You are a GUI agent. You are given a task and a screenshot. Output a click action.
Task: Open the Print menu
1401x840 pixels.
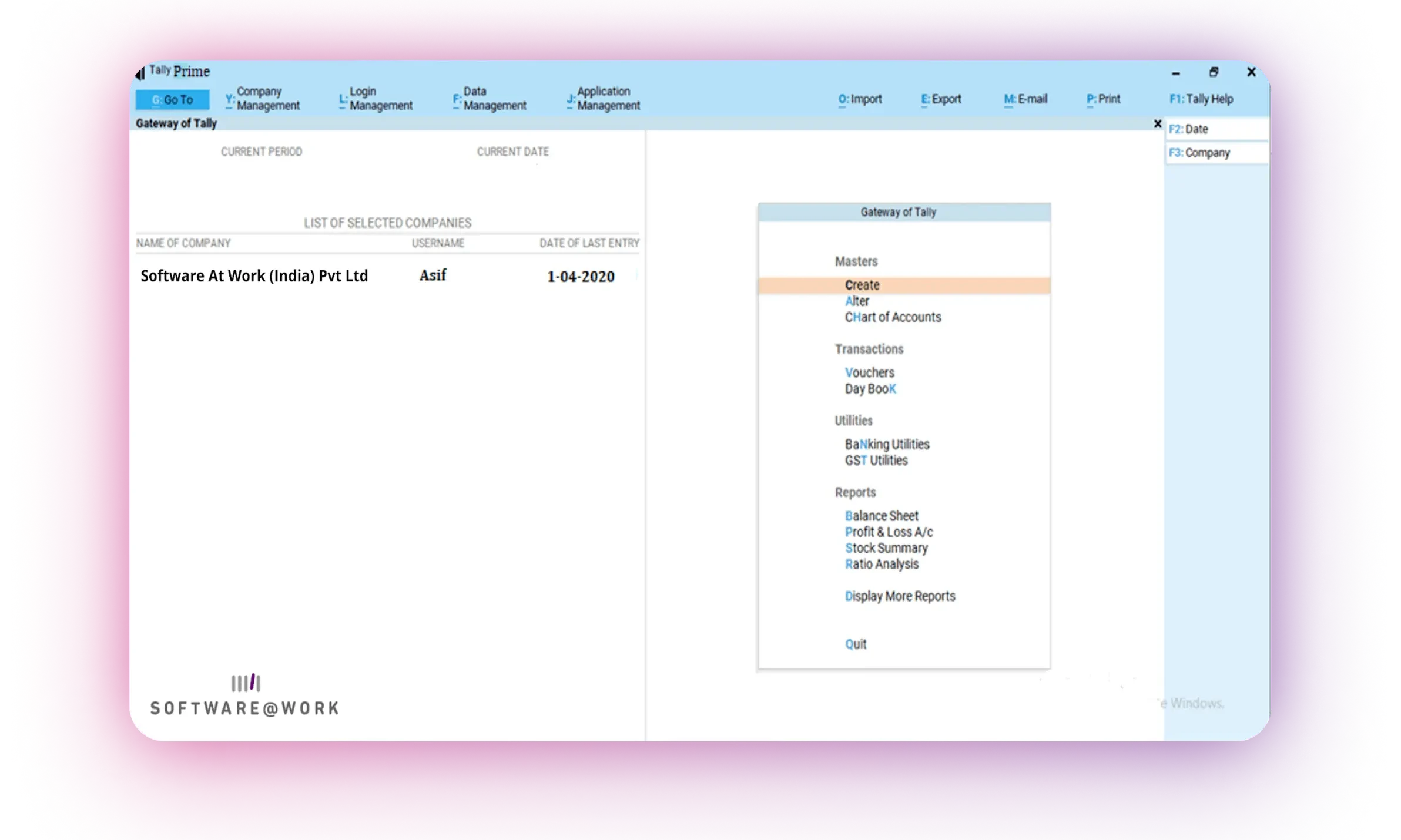tap(1103, 99)
